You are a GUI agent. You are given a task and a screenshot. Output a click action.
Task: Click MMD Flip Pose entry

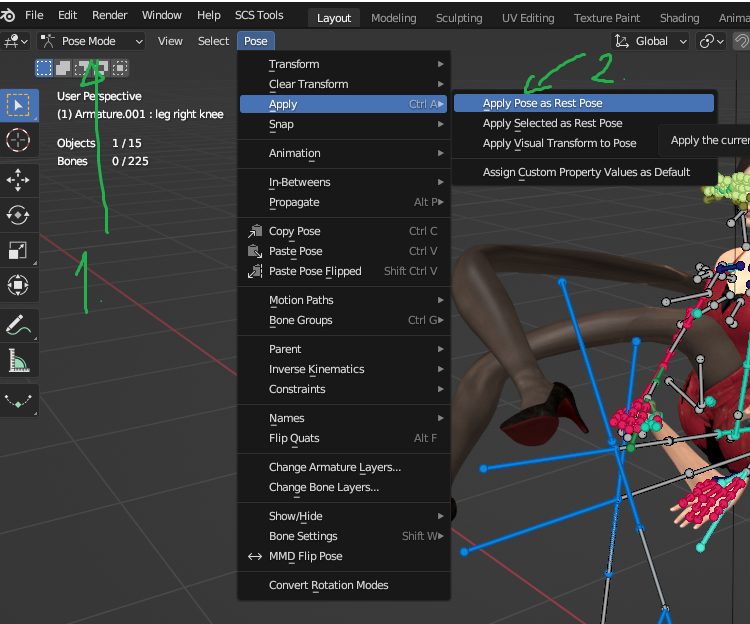[x=343, y=556]
